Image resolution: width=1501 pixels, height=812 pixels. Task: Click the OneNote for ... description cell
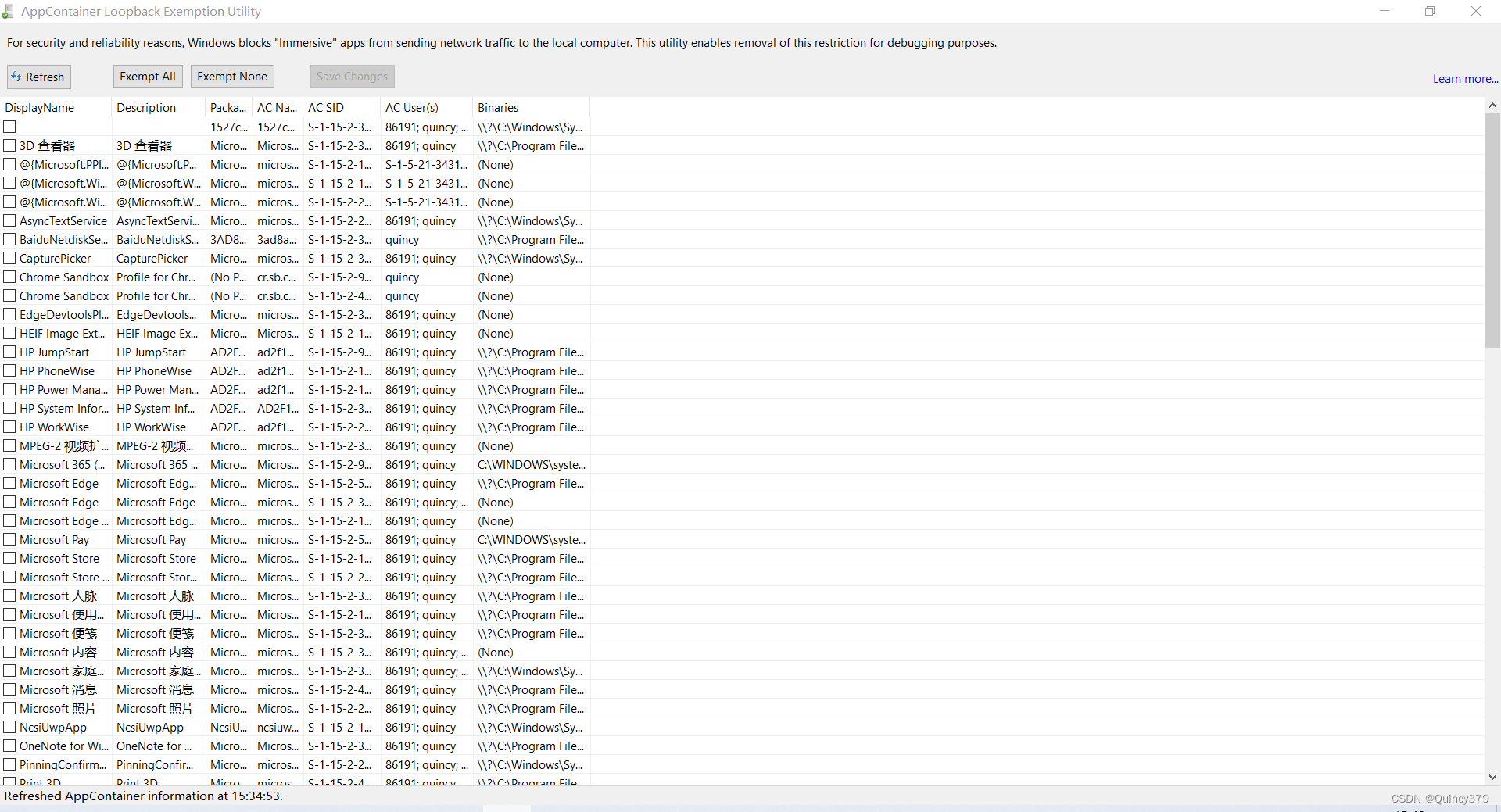(x=154, y=746)
